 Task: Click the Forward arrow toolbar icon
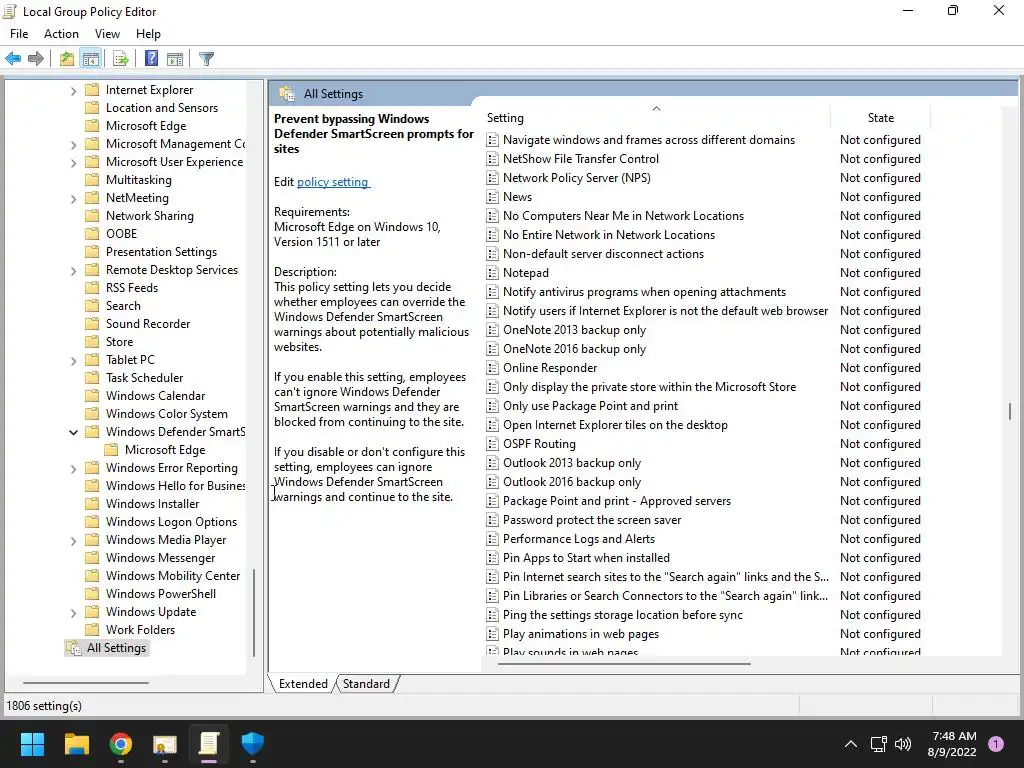point(36,59)
